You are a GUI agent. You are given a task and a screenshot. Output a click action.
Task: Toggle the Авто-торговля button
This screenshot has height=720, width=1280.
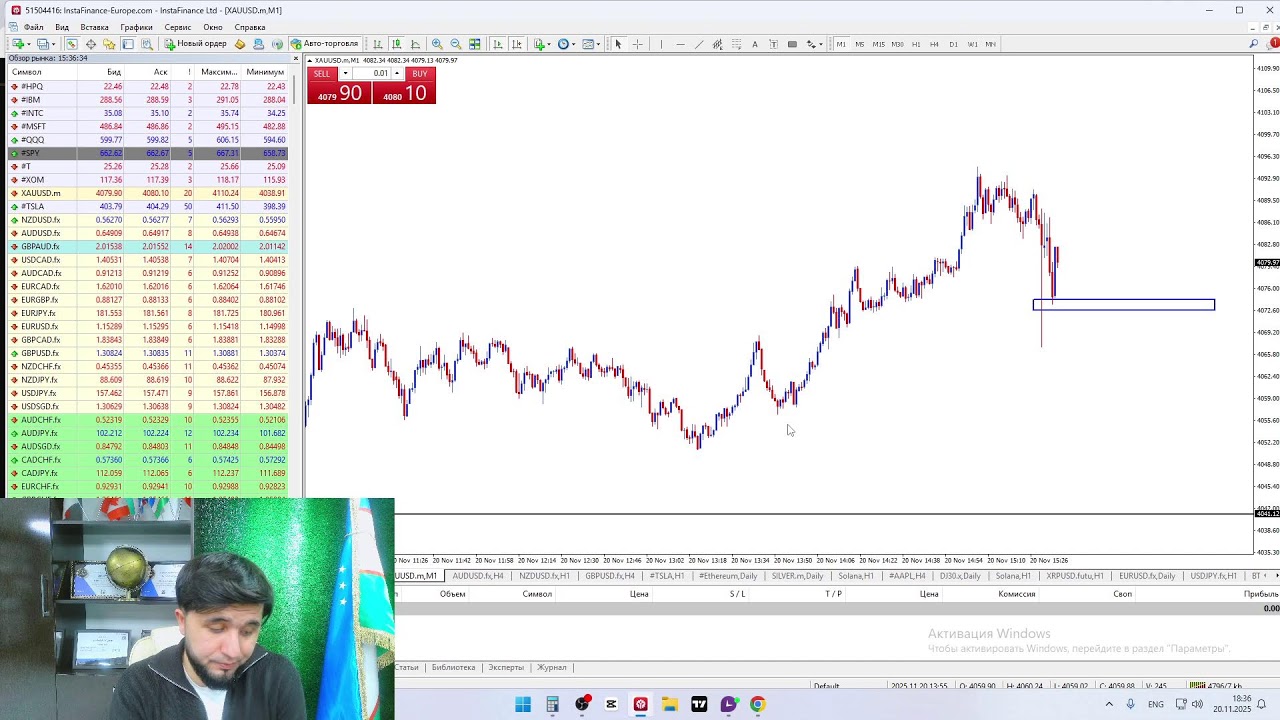tap(324, 44)
